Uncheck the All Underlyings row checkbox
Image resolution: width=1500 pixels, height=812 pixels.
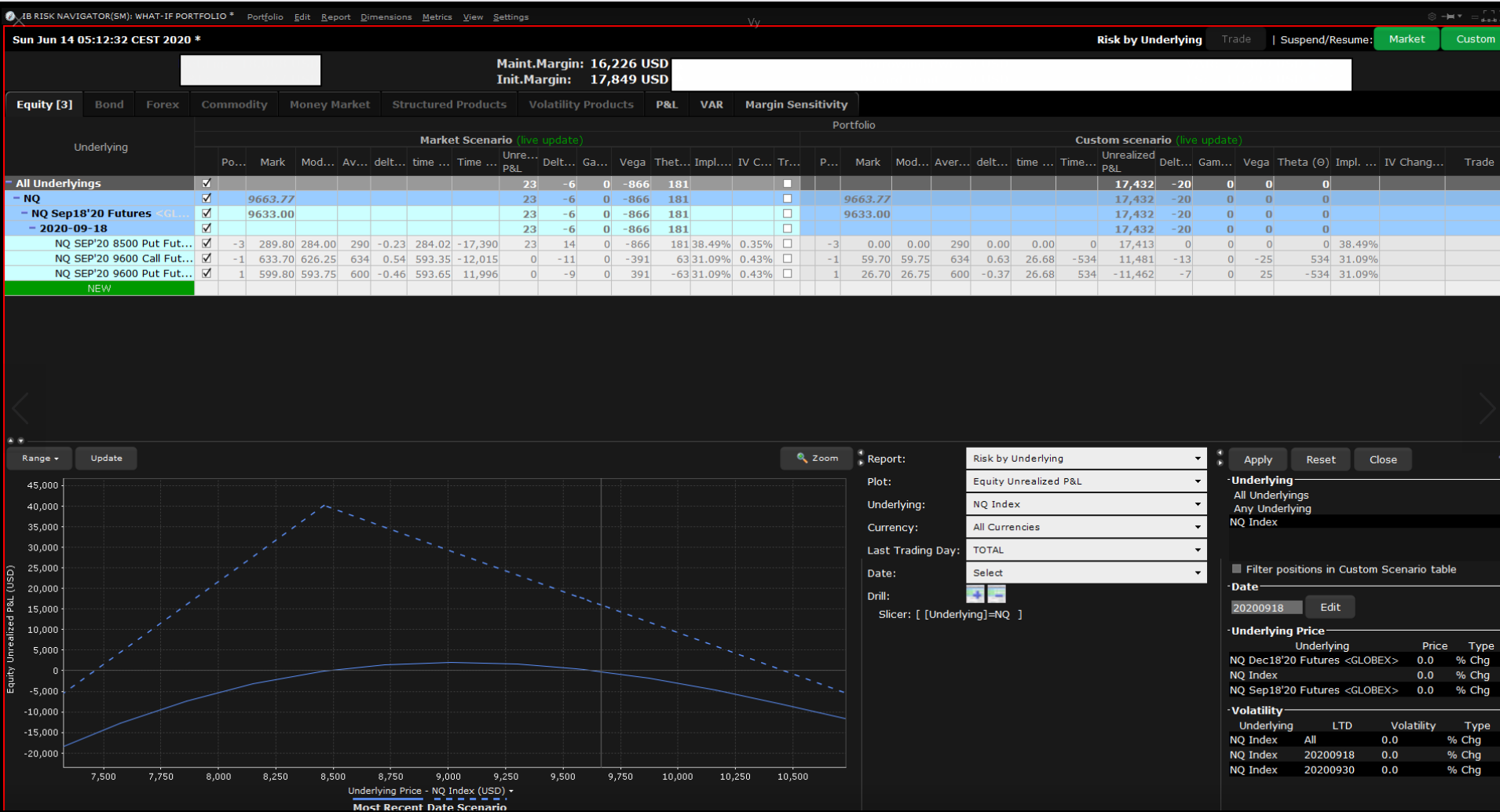207,183
